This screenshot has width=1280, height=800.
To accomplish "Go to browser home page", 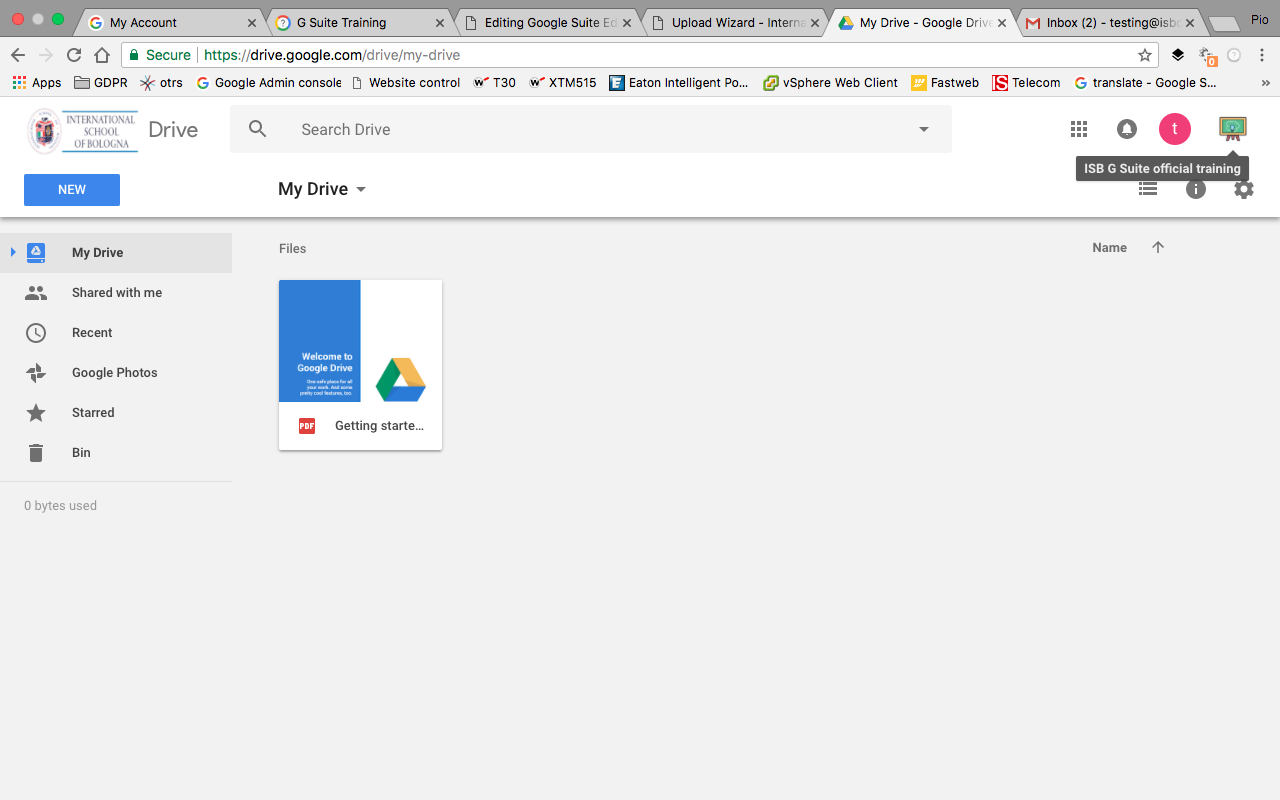I will point(102,55).
